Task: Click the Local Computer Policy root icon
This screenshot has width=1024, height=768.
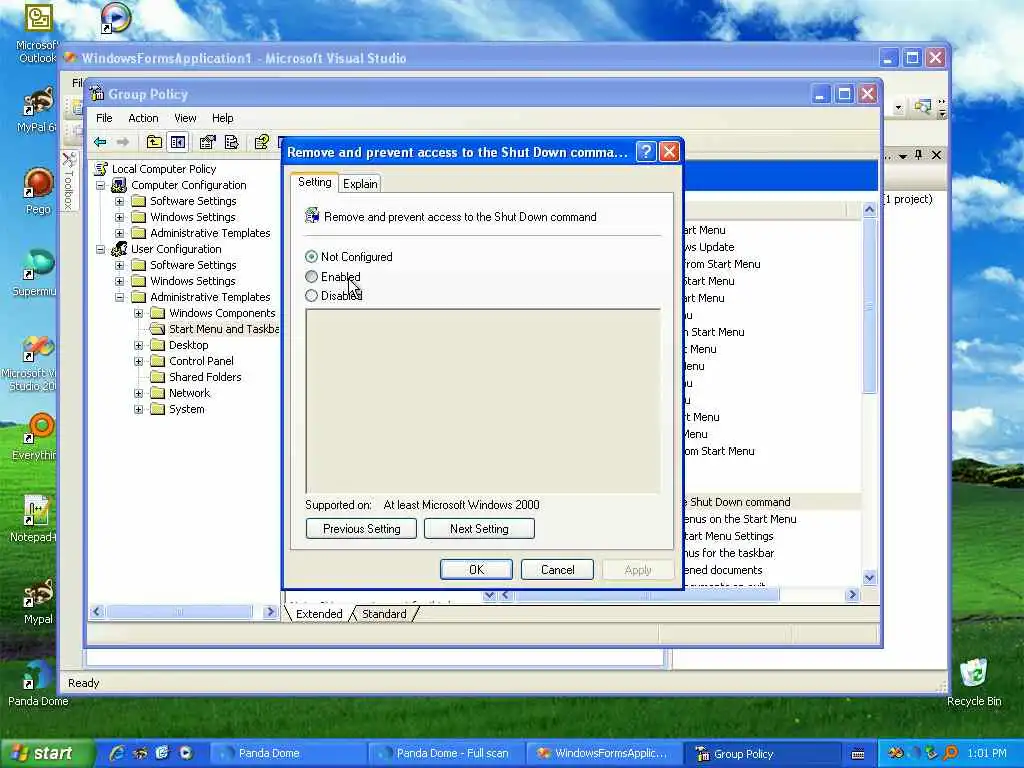Action: pos(101,168)
